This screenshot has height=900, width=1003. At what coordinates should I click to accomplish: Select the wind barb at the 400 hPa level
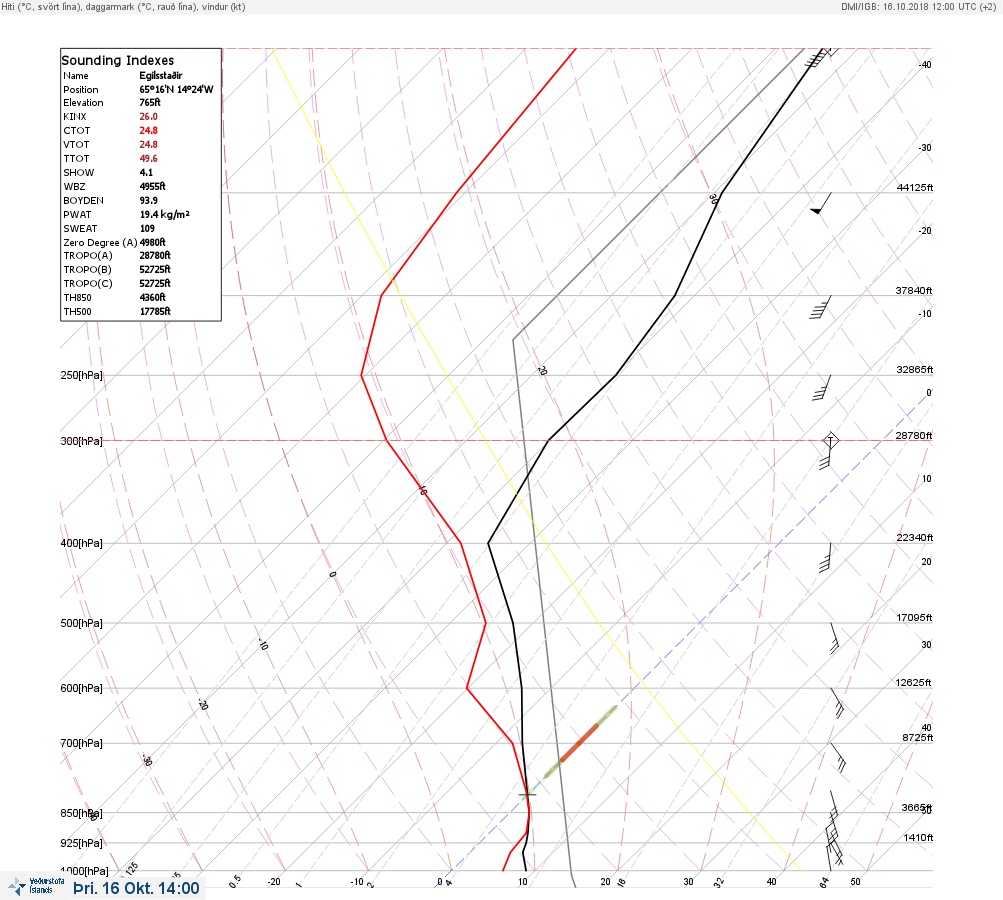click(825, 558)
